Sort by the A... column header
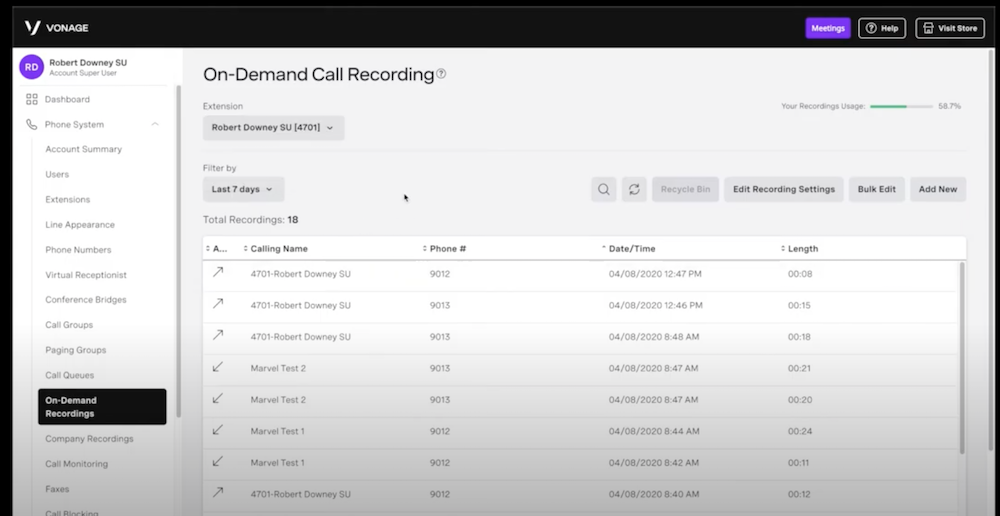The width and height of the screenshot is (1000, 516). [217, 249]
